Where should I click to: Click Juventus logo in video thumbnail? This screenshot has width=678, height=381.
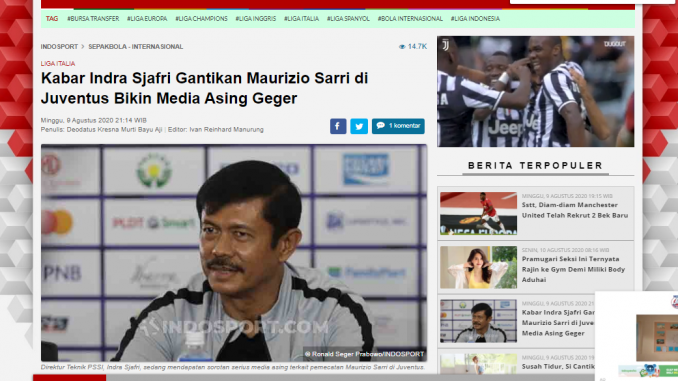(445, 45)
